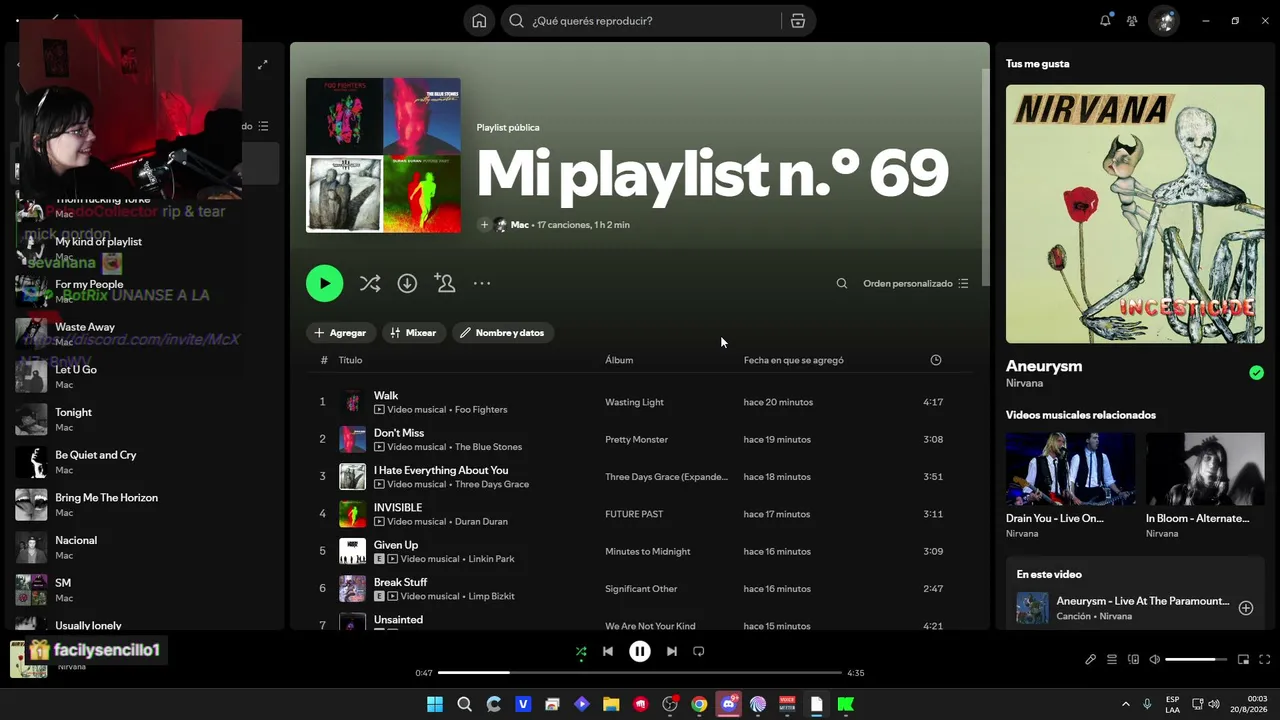Select the track I Hate Everything About You
1280x720 pixels.
pos(640,477)
